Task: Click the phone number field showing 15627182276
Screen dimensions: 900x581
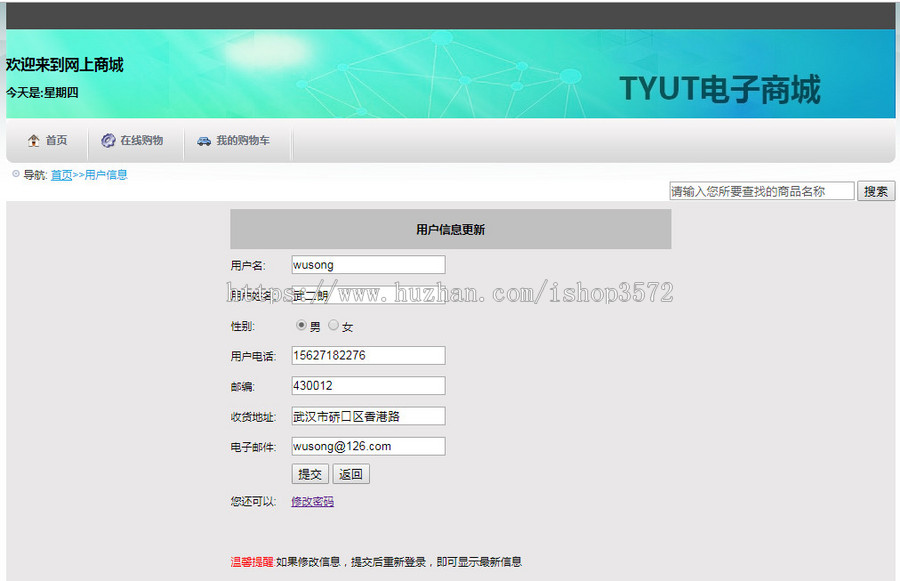Action: (367, 354)
